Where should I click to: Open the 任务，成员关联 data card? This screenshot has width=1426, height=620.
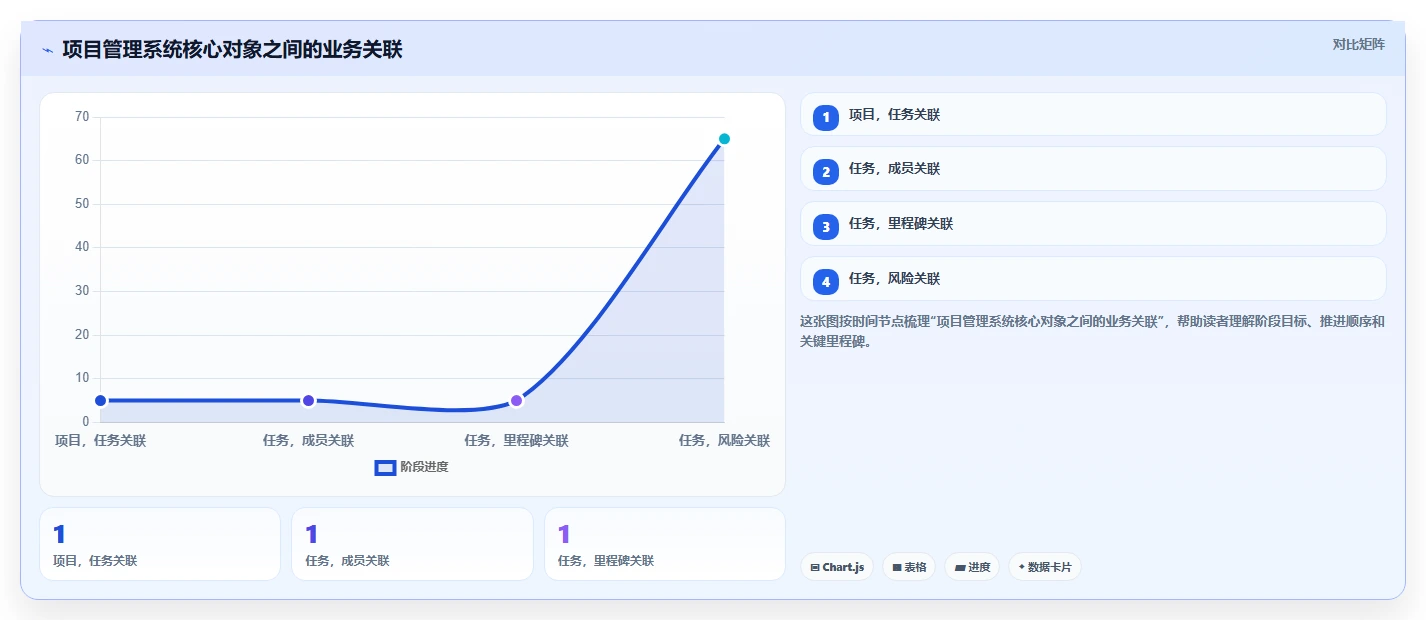[412, 544]
